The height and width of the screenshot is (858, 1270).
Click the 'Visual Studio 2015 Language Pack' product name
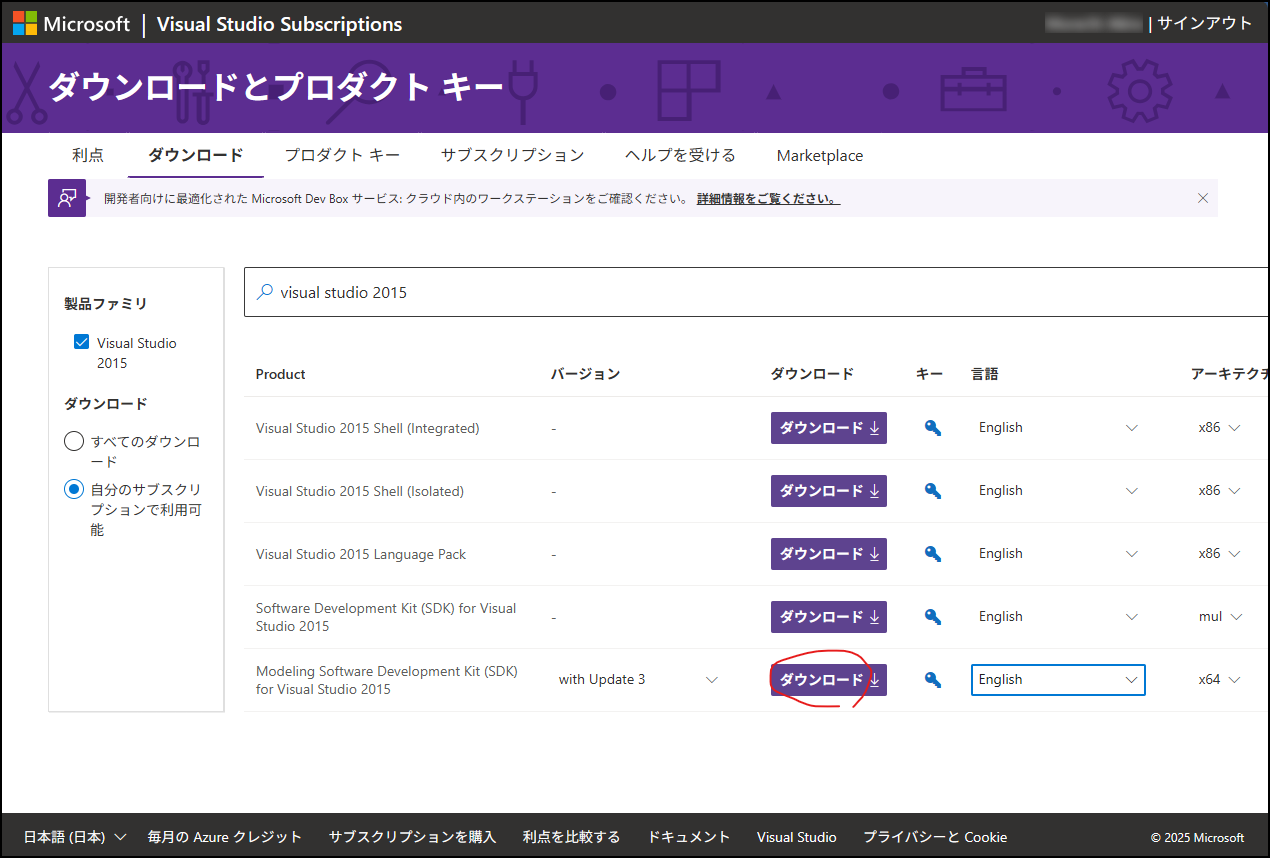(x=361, y=554)
